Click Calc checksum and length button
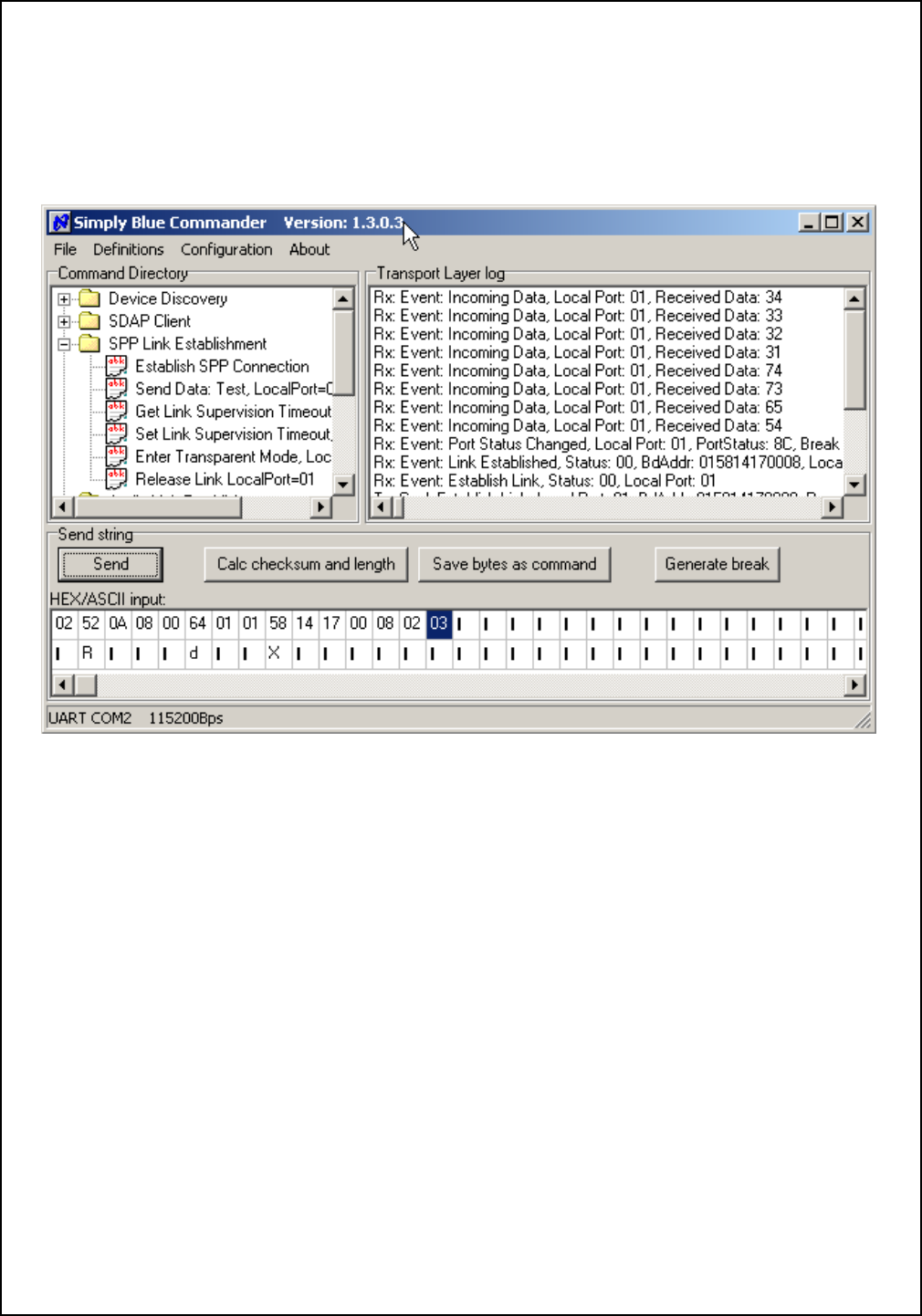 (x=306, y=564)
